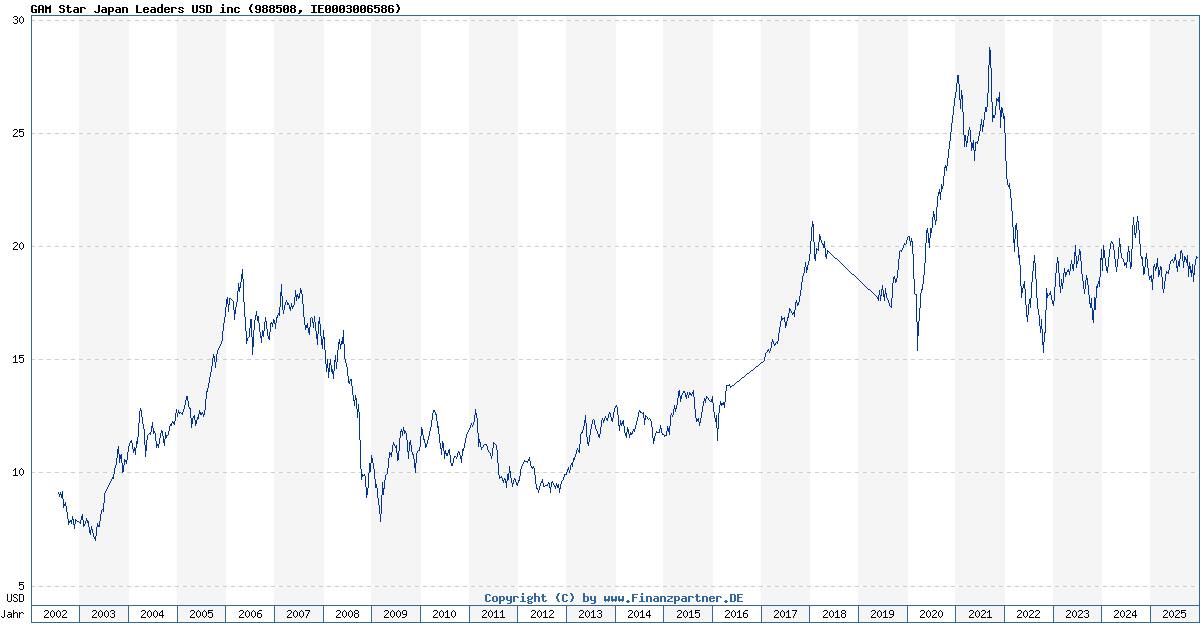Select the 2021 year on the timeline
Image resolution: width=1200 pixels, height=630 pixels.
click(x=980, y=614)
